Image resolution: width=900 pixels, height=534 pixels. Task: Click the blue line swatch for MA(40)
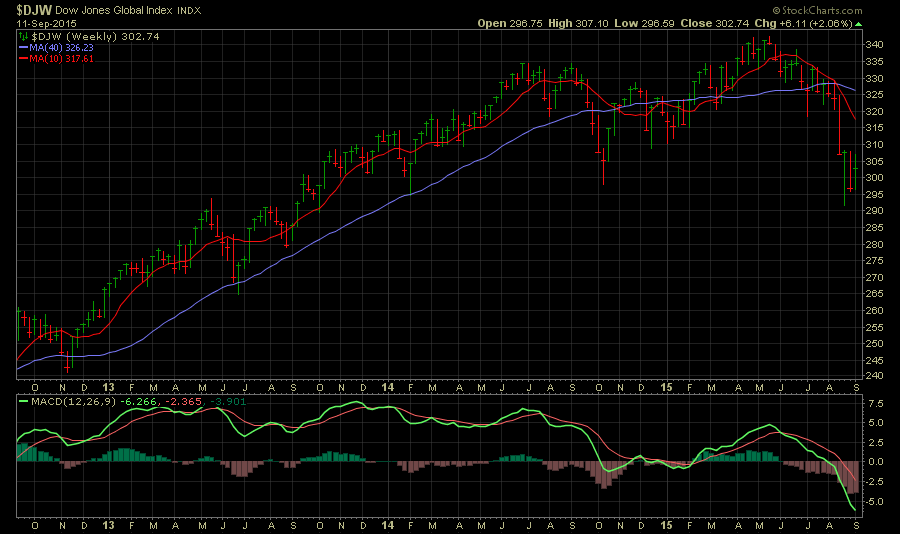(x=24, y=48)
